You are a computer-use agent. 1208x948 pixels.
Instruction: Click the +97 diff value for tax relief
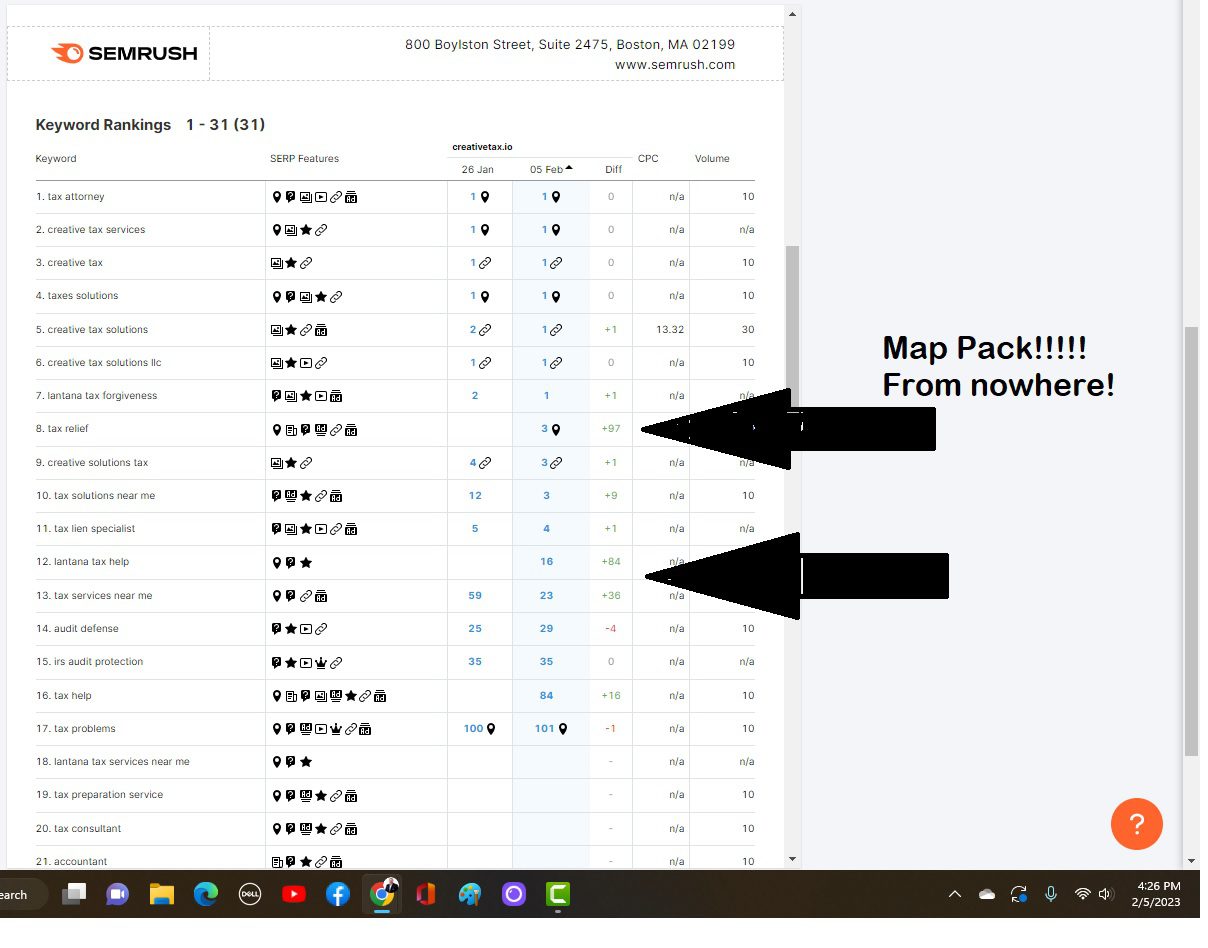[611, 429]
